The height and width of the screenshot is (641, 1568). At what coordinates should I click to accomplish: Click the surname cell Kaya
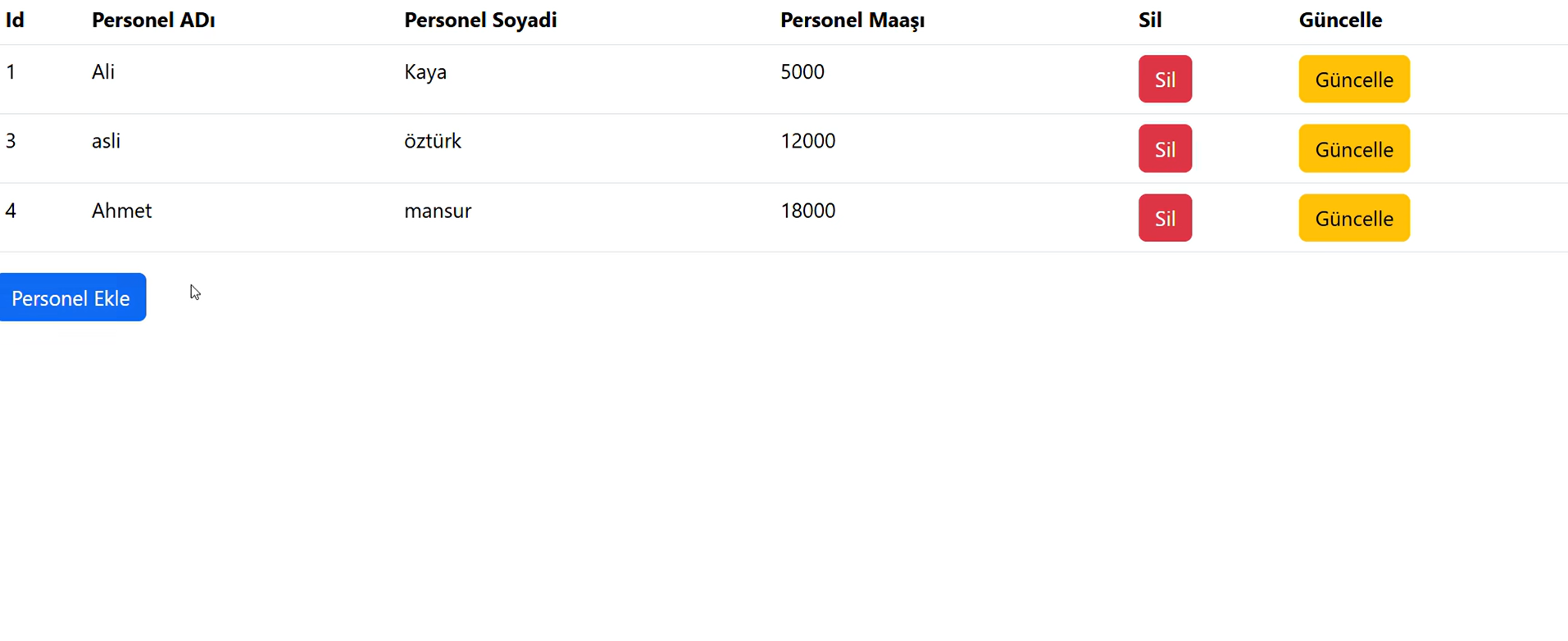tap(425, 72)
